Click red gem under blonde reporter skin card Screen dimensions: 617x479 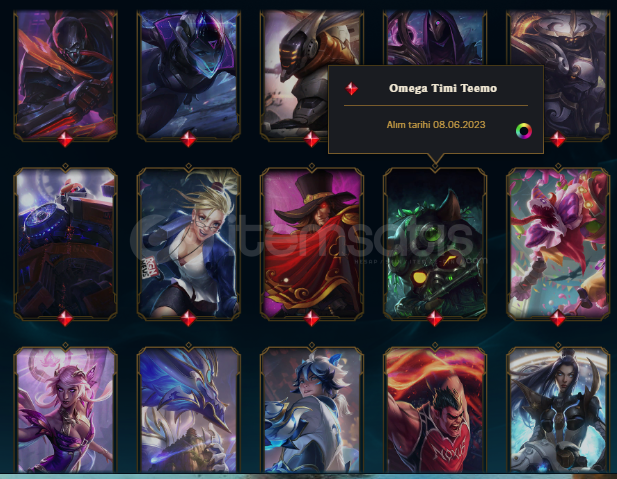pyautogui.click(x=188, y=318)
